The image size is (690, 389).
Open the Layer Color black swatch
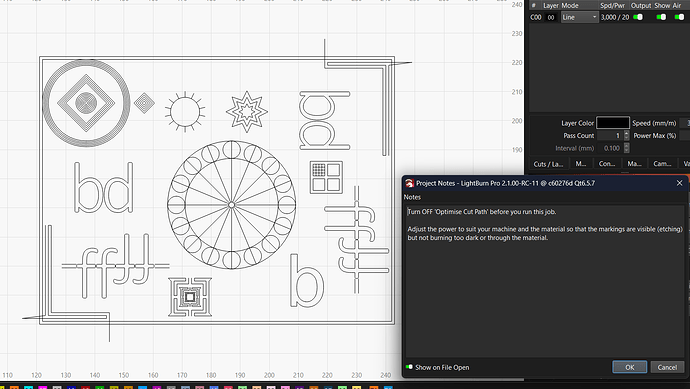tap(613, 123)
